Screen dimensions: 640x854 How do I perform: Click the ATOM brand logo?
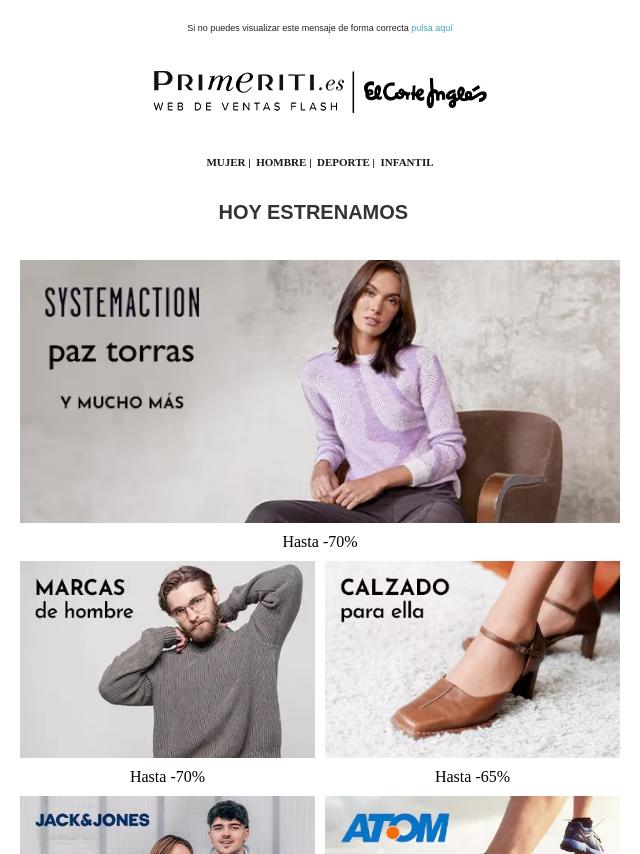pyautogui.click(x=395, y=828)
